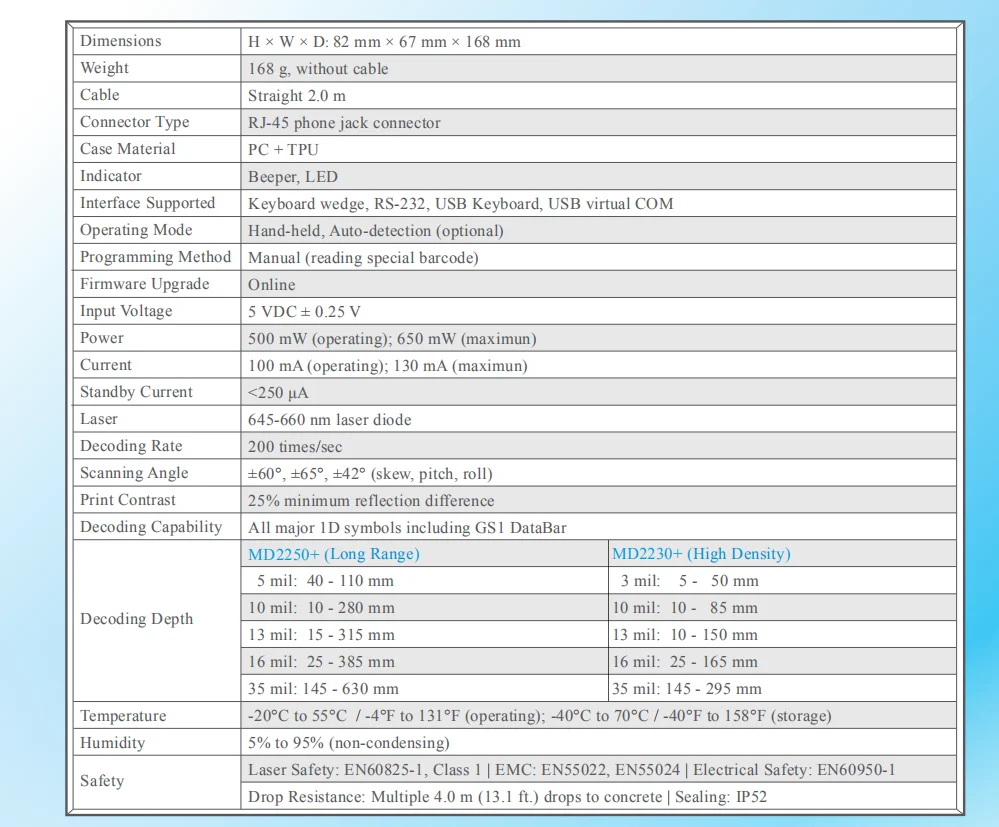999x827 pixels.
Task: Select 'Hand-held, Auto-detection (optional)' text
Action: coord(375,231)
